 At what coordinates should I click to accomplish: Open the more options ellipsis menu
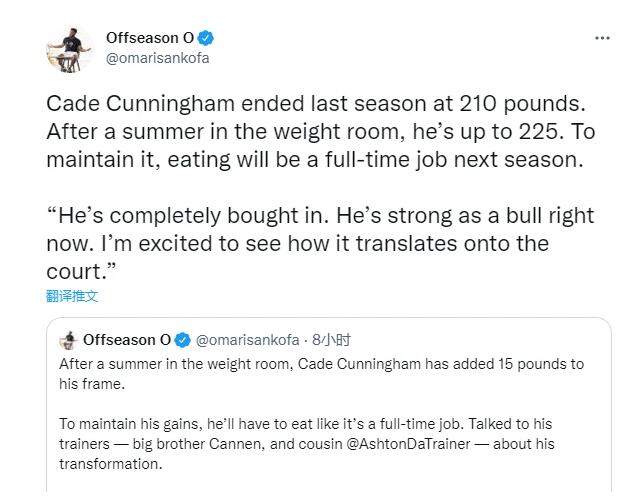tap(601, 38)
